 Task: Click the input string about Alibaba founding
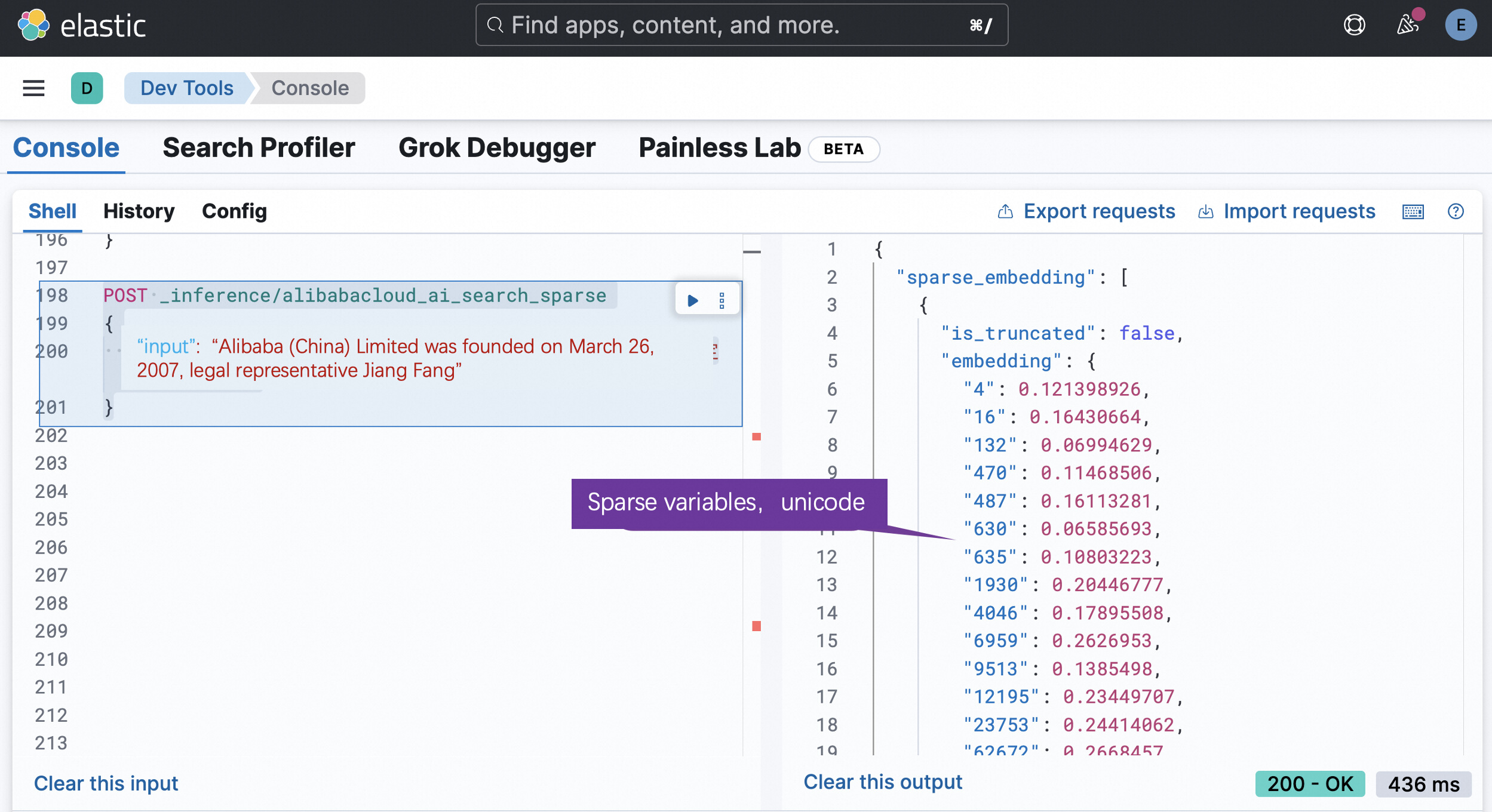click(395, 358)
